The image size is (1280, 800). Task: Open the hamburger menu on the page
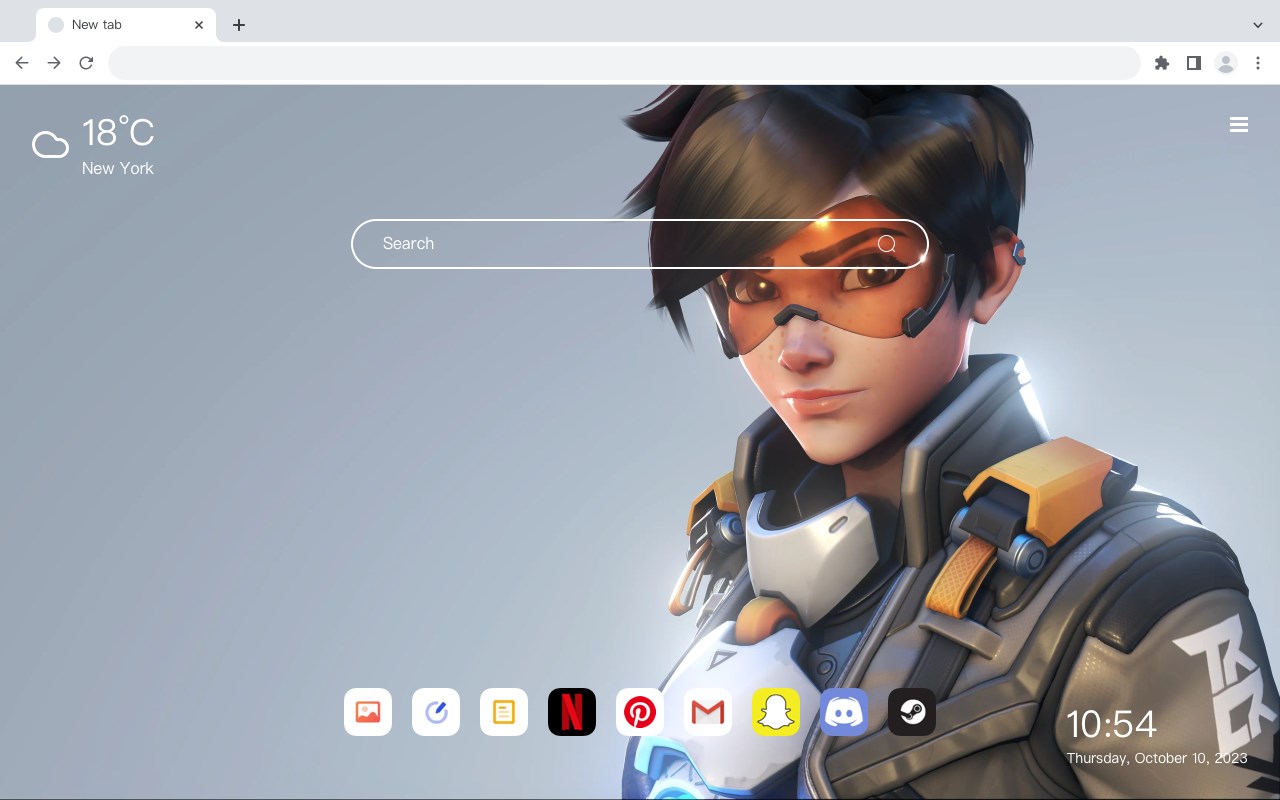(x=1239, y=125)
